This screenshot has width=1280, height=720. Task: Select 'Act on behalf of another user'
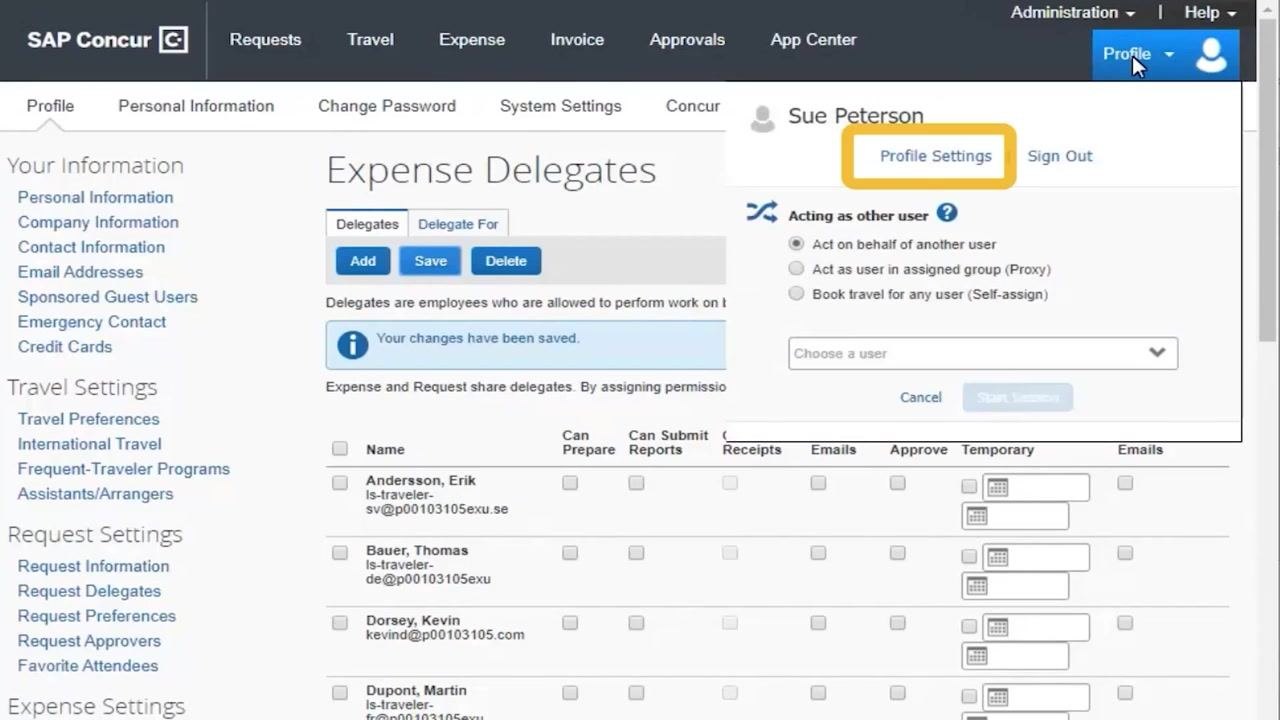click(x=796, y=244)
